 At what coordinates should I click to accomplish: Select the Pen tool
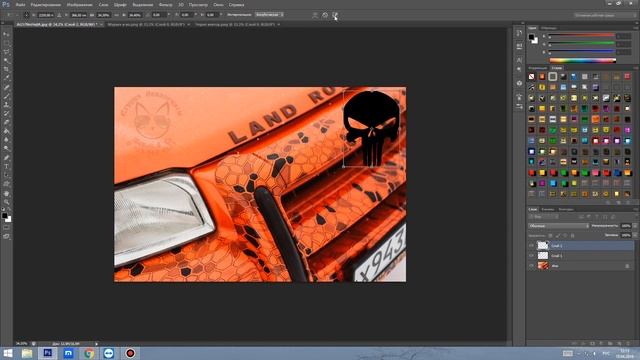(x=7, y=158)
